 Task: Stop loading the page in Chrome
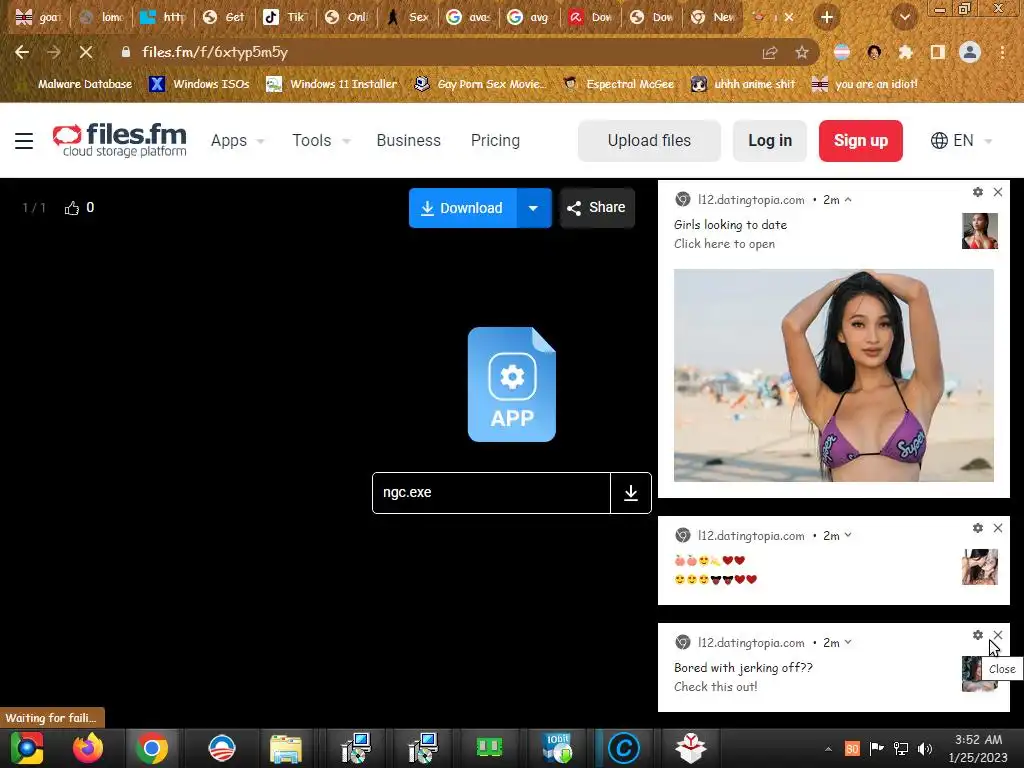[86, 52]
